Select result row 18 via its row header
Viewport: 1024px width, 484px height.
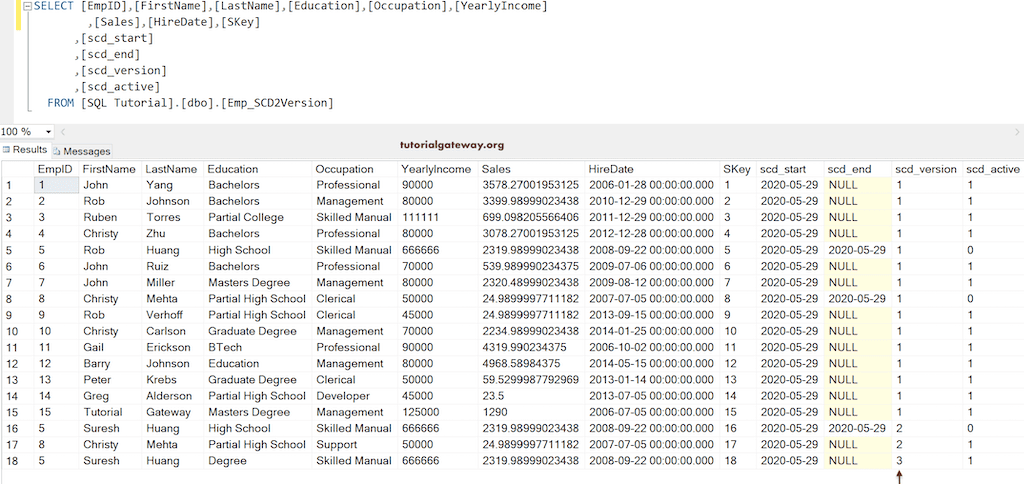click(17, 461)
